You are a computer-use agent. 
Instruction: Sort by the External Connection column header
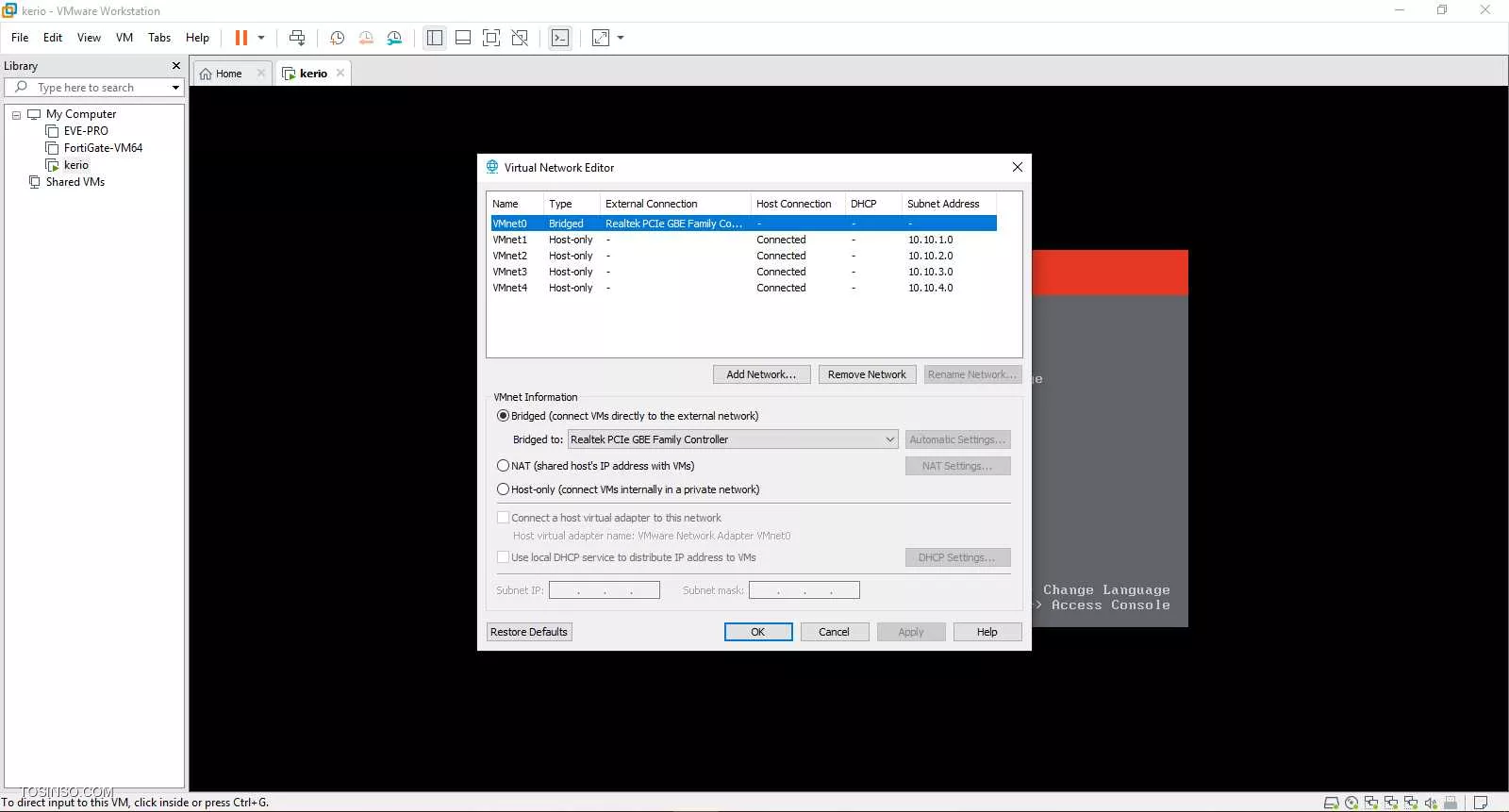pos(674,204)
